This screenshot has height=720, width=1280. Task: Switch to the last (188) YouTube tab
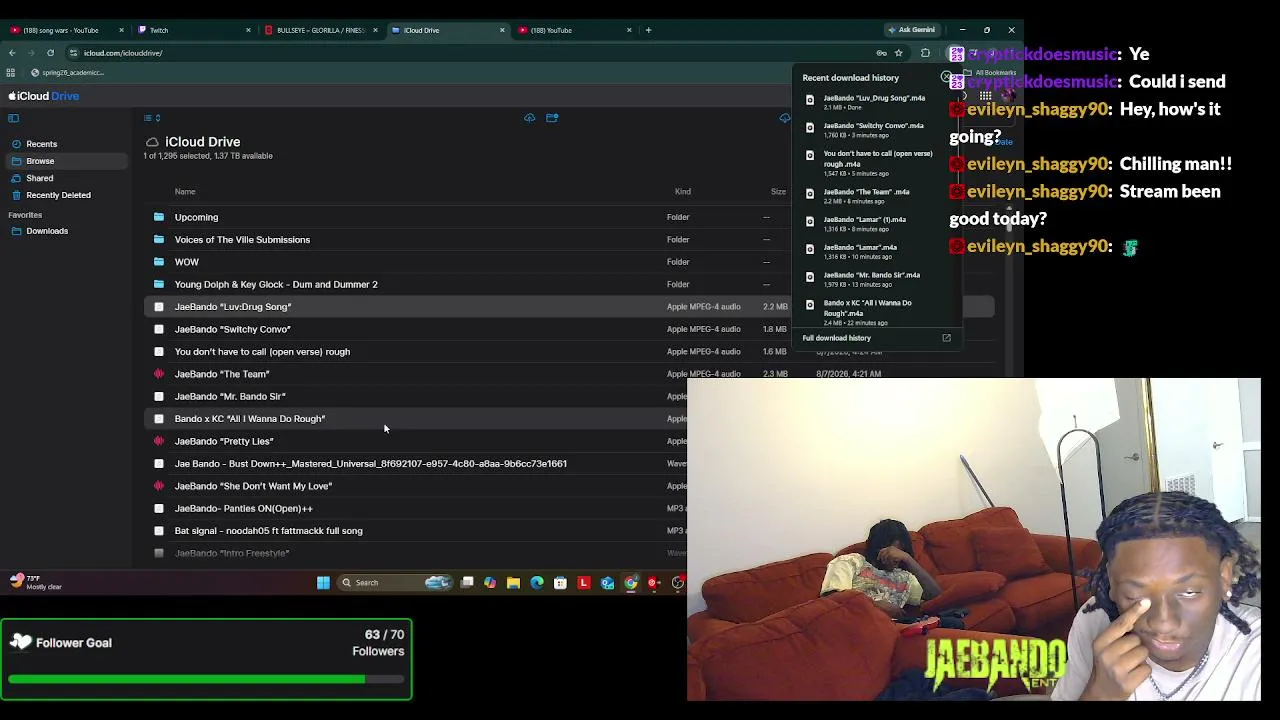pos(574,30)
